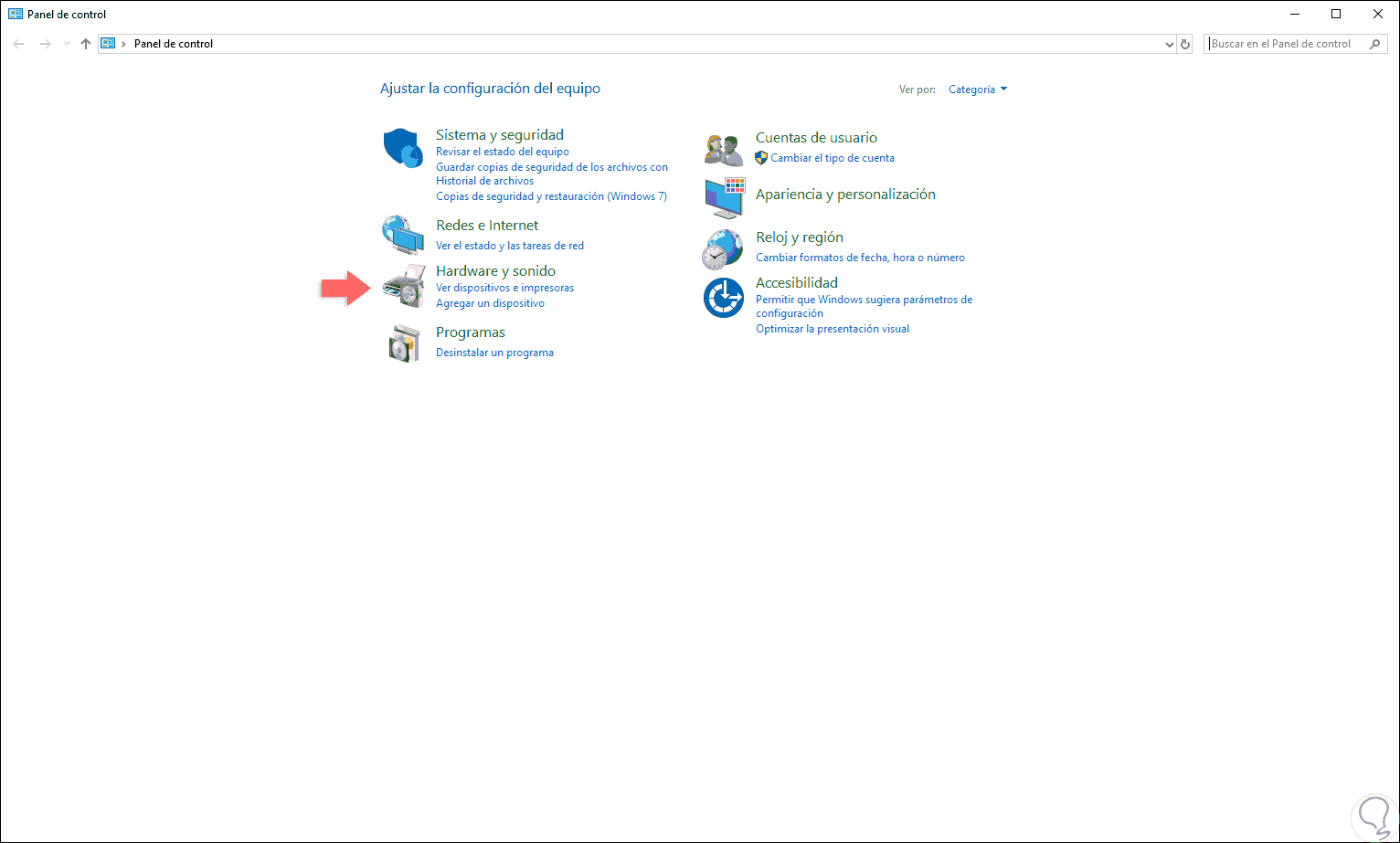
Task: Open Cuentas de usuario category
Action: pos(816,138)
